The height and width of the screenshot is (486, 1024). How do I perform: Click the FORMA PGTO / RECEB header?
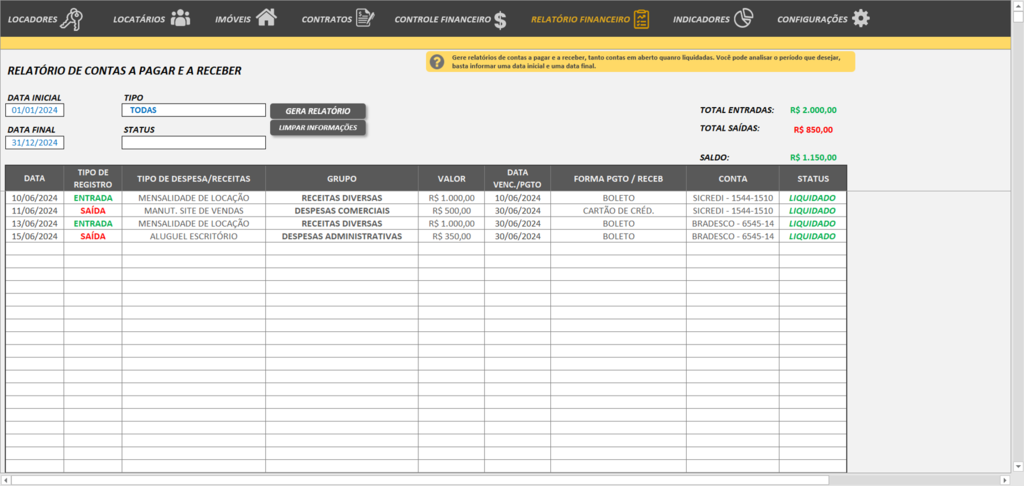[x=618, y=178]
